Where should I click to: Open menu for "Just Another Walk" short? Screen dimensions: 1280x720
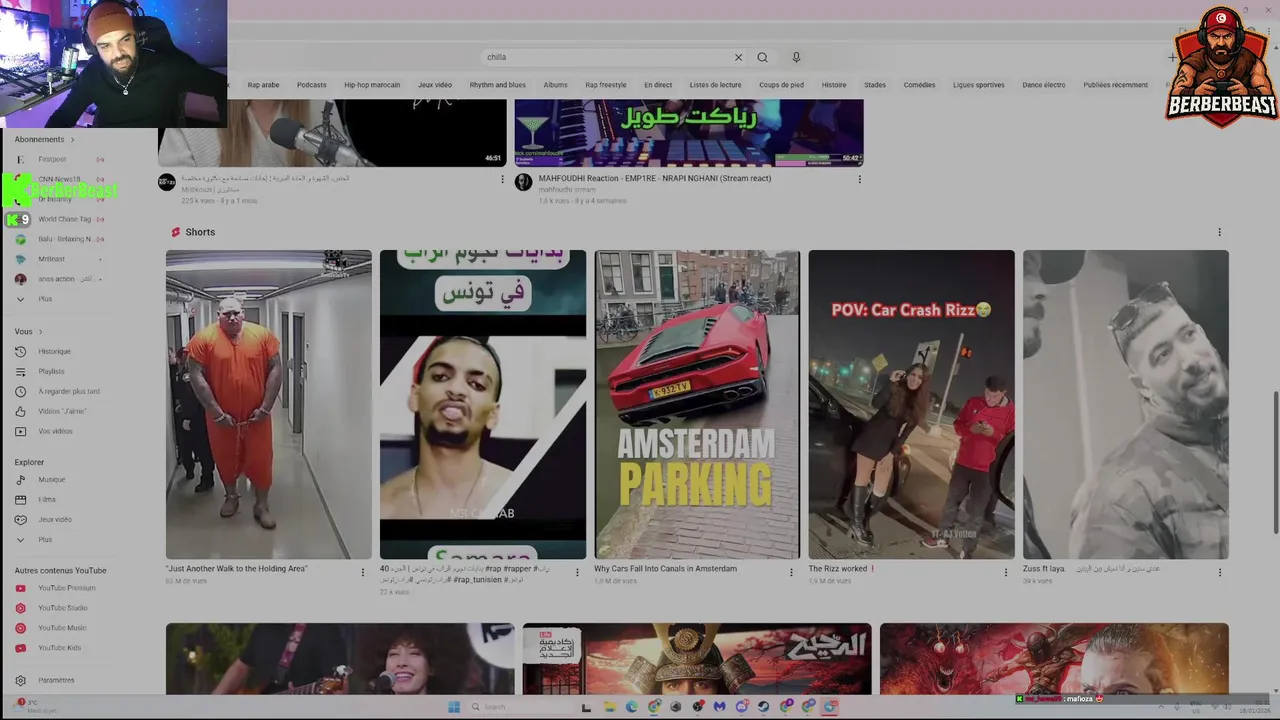pyautogui.click(x=363, y=572)
